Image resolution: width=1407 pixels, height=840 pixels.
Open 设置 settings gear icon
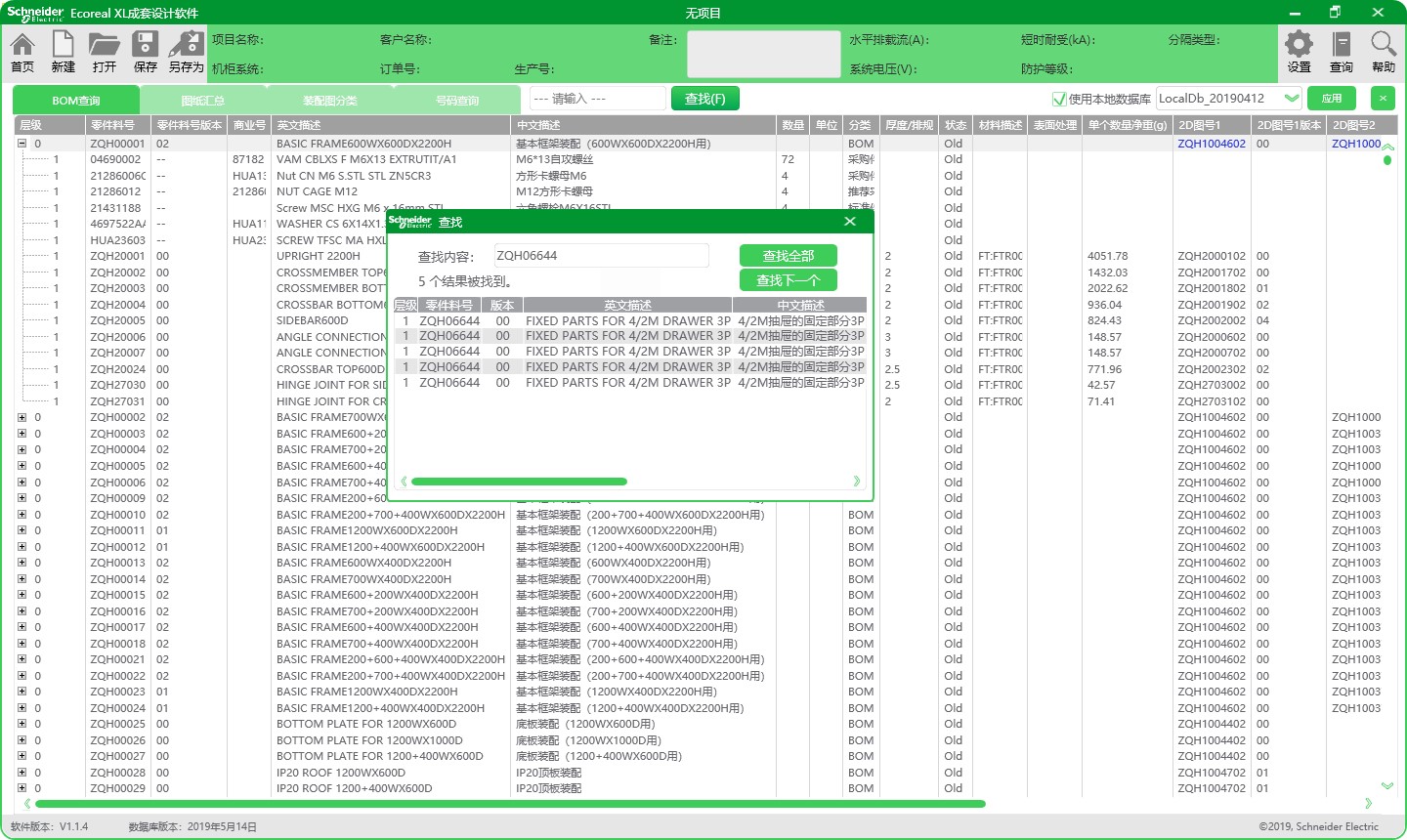tap(1299, 52)
